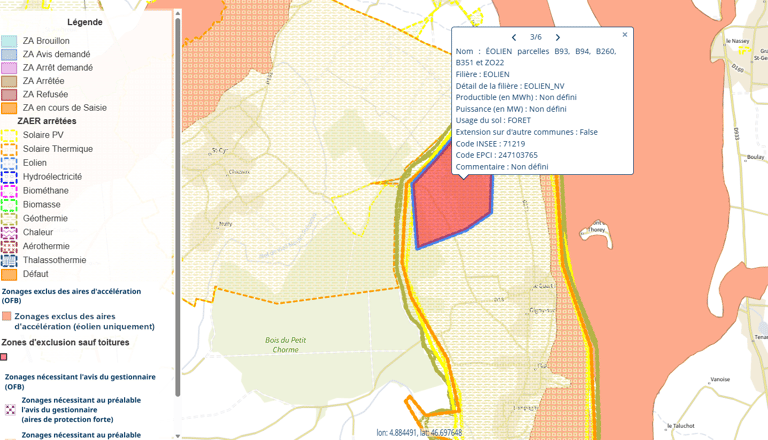768x440 pixels.
Task: Click the Hydroélectricité legend symbol
Action: pos(9,177)
